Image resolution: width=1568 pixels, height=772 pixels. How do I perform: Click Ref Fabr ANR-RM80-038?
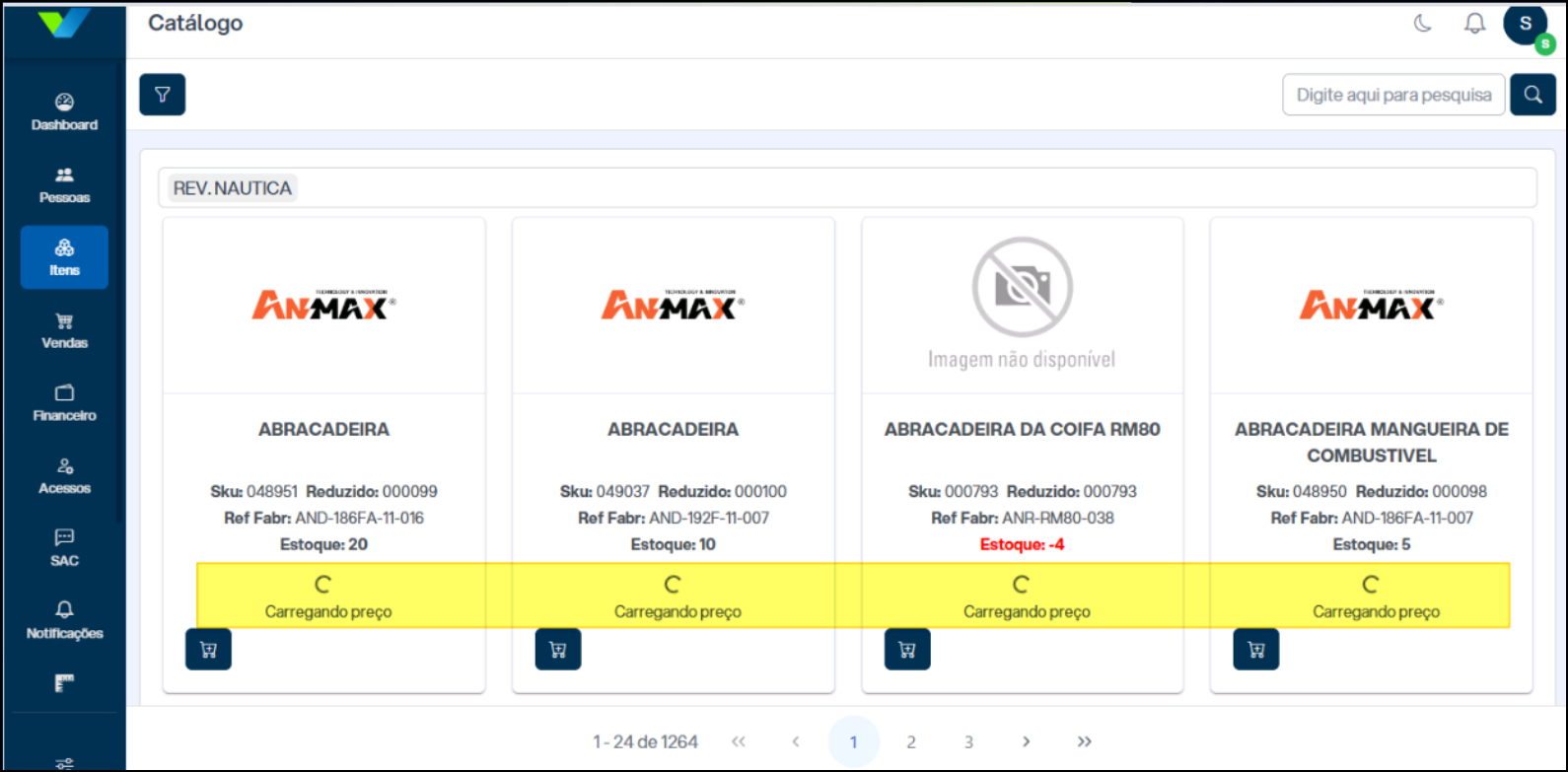[x=1023, y=518]
